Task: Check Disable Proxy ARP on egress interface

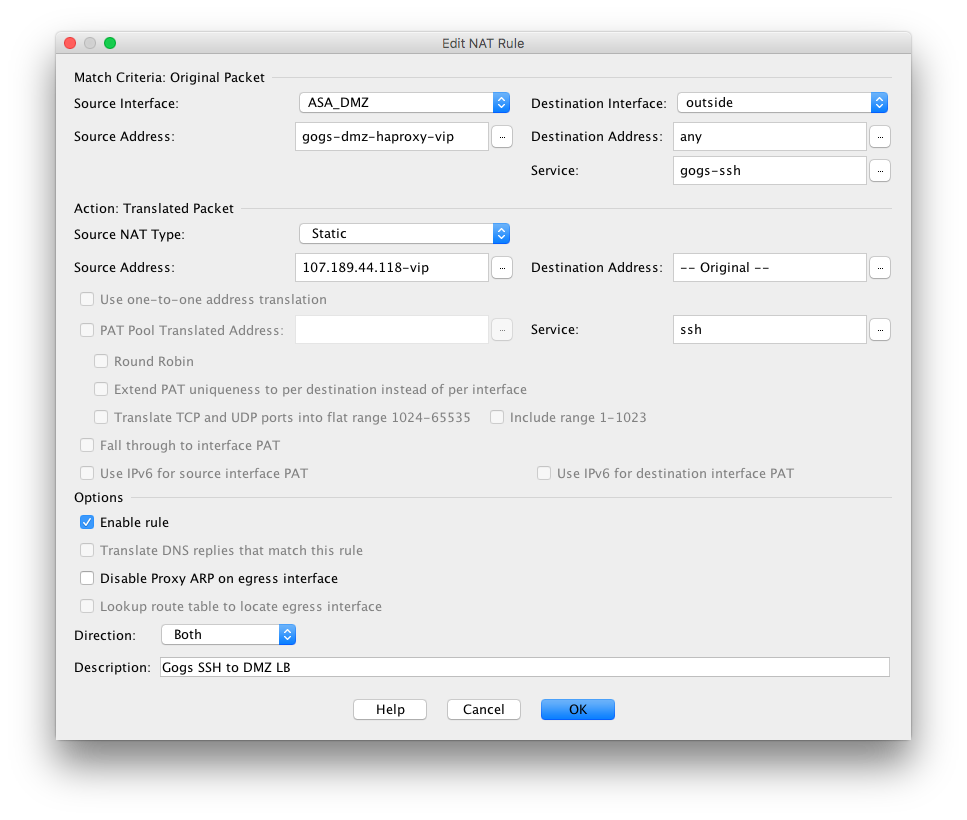Action: coord(88,578)
